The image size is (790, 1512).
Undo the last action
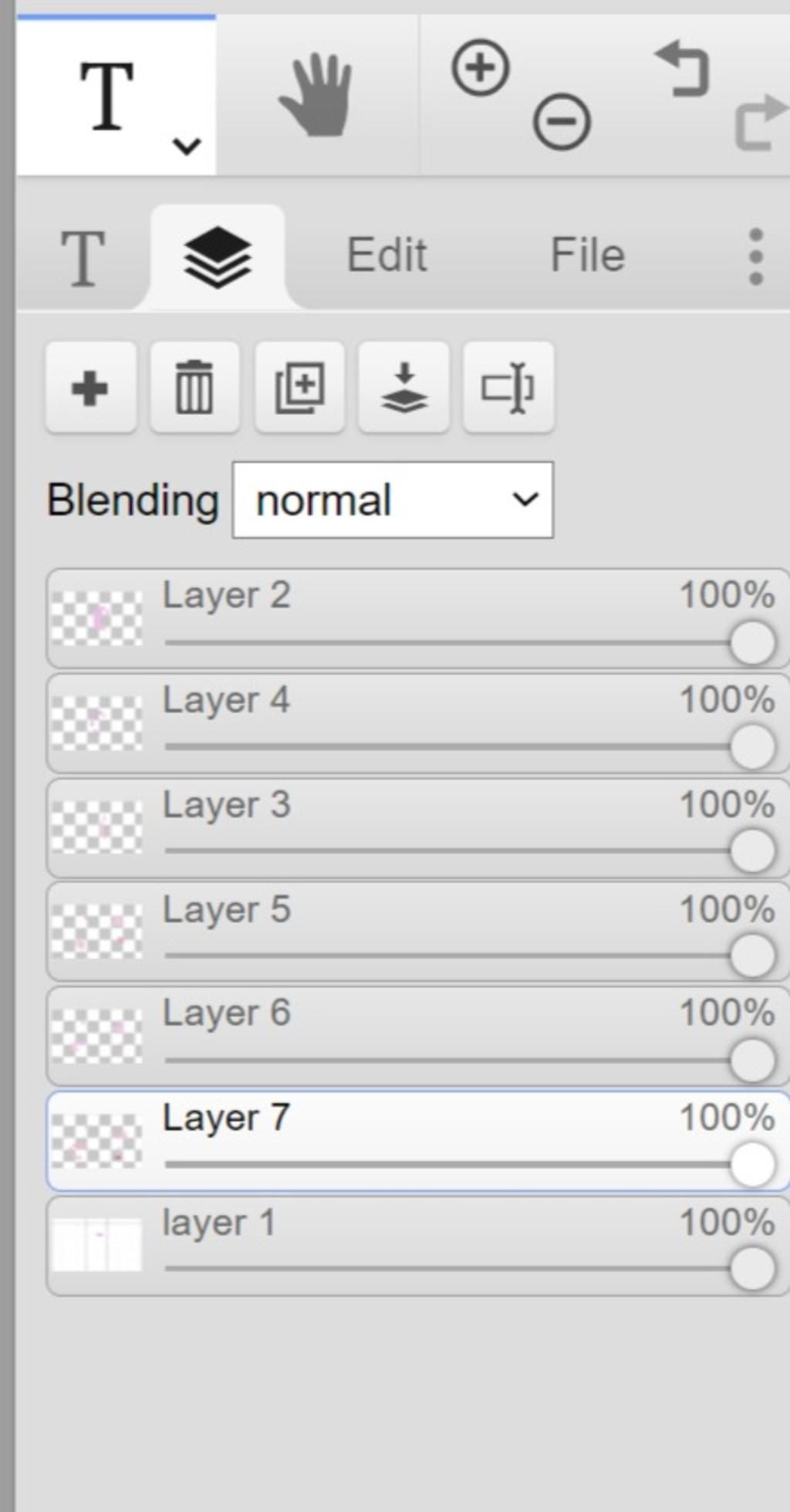681,69
